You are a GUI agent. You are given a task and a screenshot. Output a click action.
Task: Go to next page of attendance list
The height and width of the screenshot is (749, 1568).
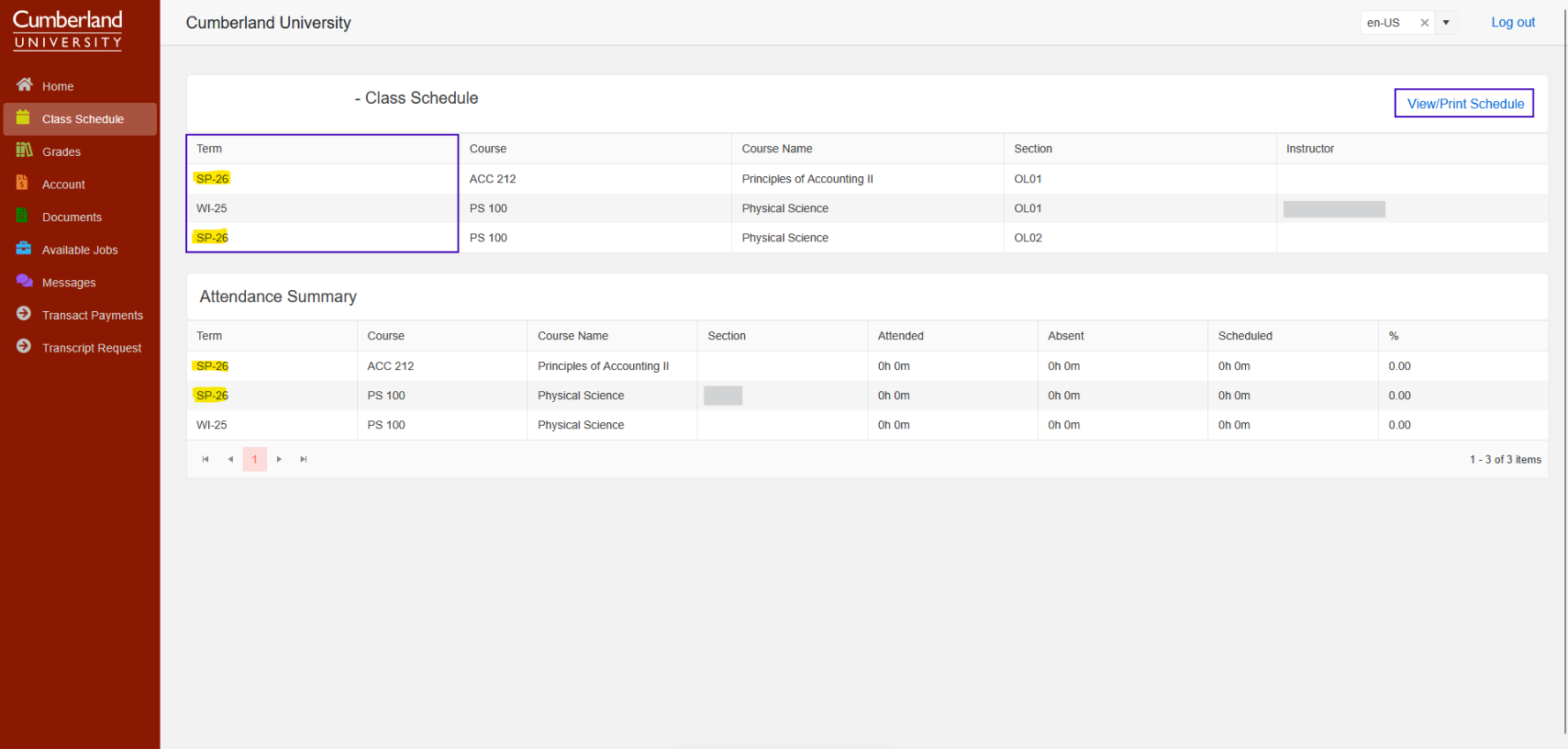click(x=279, y=459)
